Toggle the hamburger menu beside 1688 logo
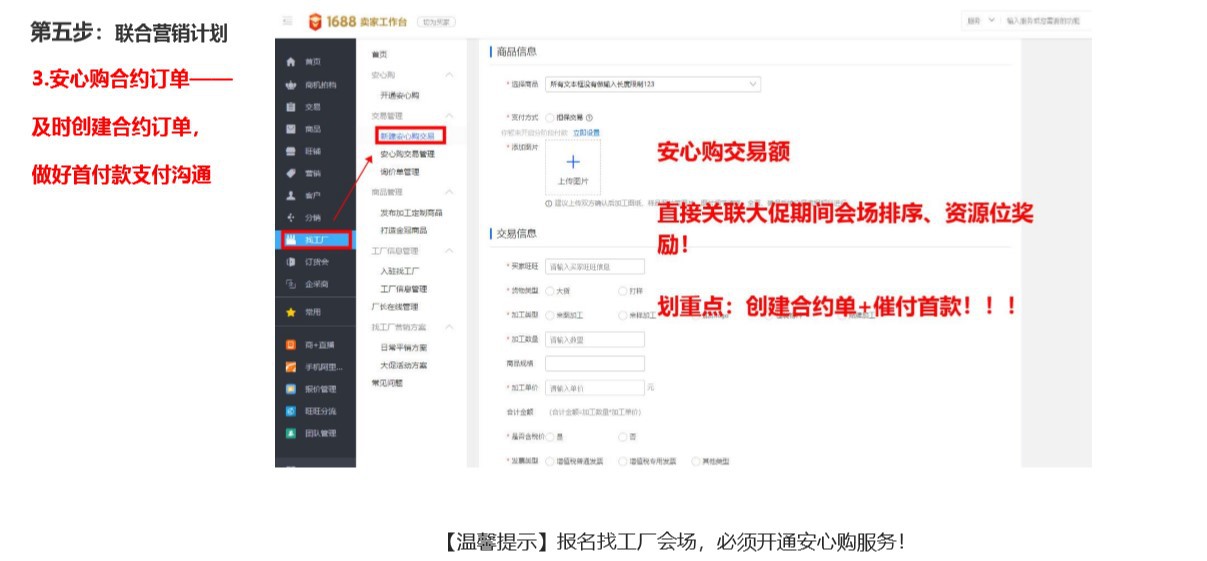1207x561 pixels. [x=288, y=21]
